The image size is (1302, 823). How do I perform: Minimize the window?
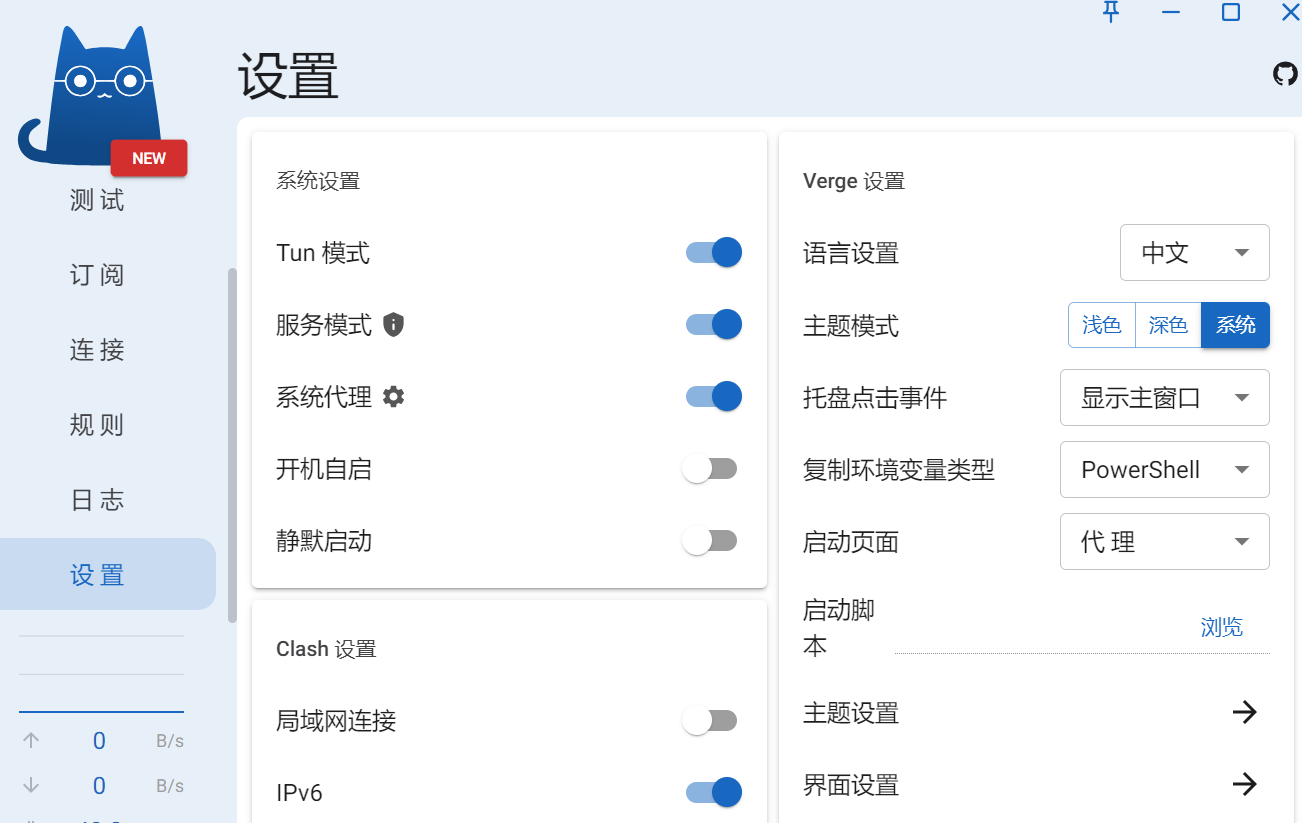(x=1171, y=12)
